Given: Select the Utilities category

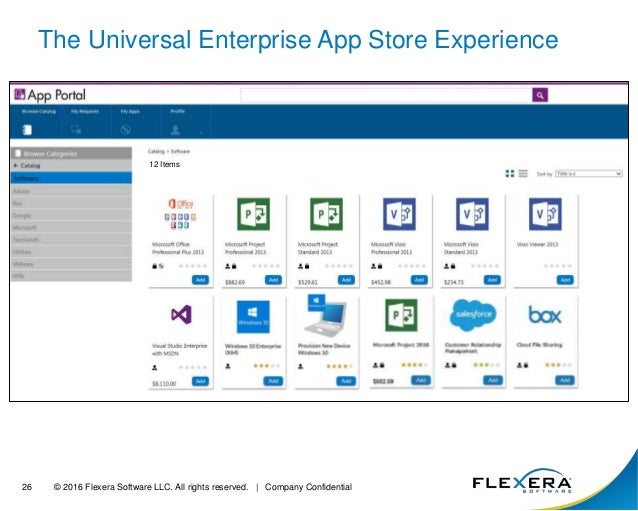Looking at the screenshot, I should coord(71,252).
